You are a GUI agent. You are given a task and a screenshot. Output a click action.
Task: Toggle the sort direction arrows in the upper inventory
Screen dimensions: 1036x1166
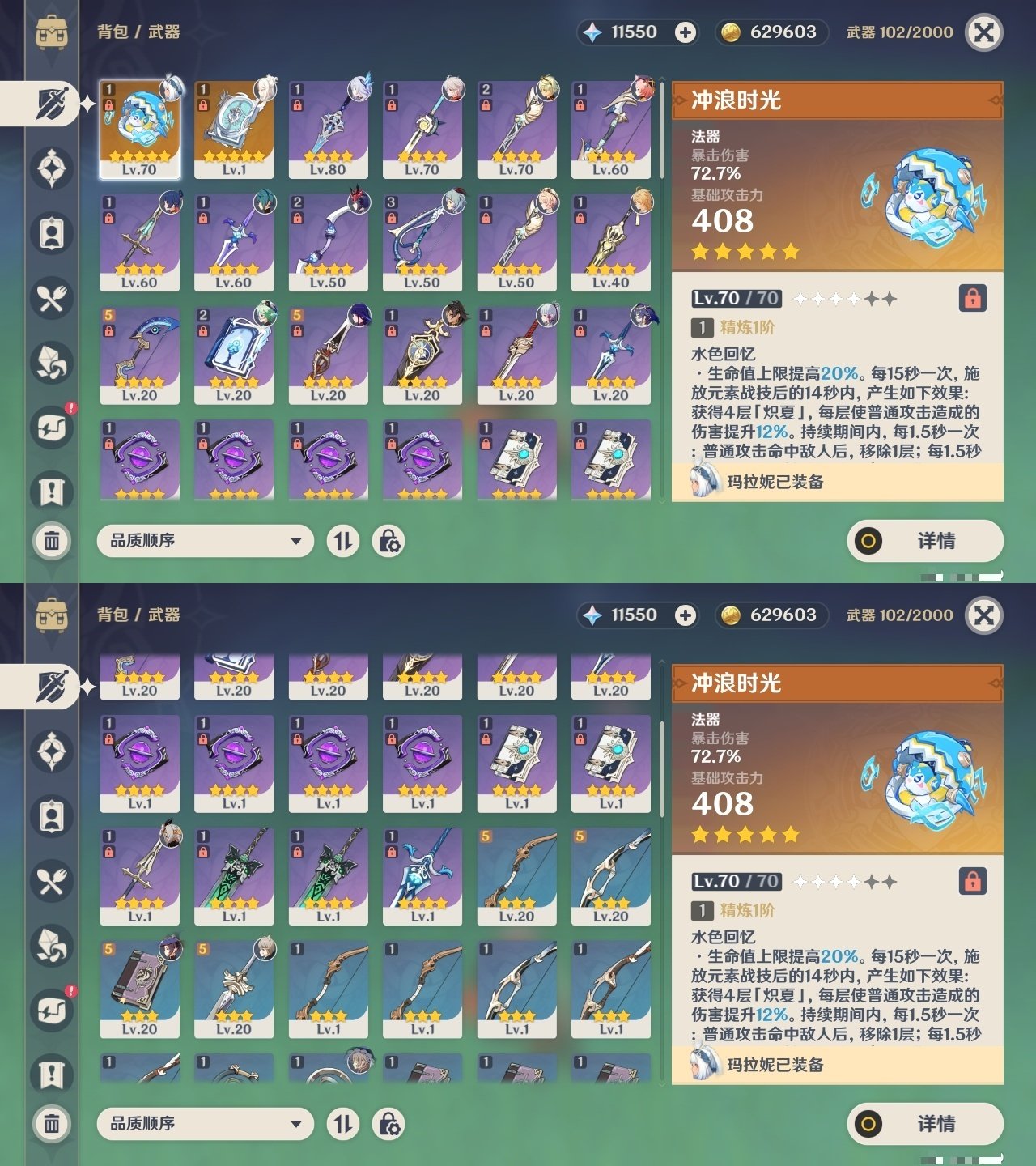pos(343,541)
